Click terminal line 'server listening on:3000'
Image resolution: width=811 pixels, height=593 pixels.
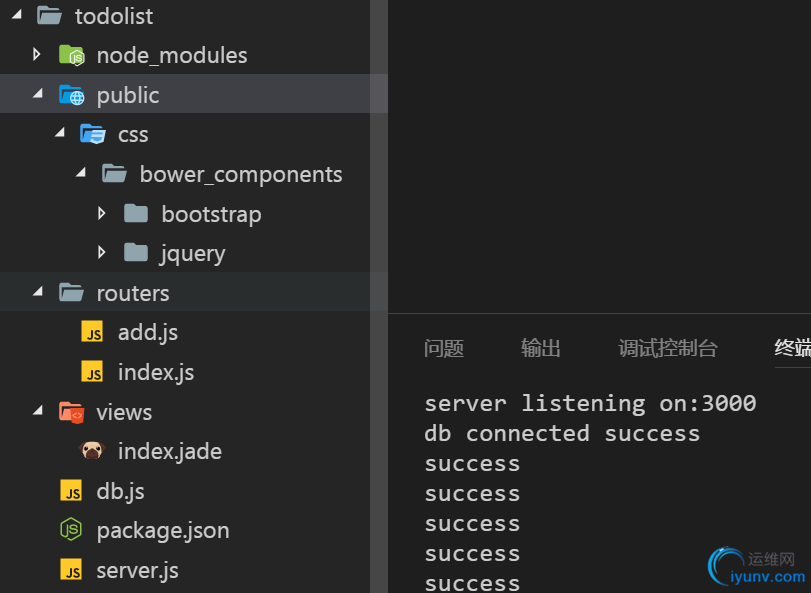point(590,403)
